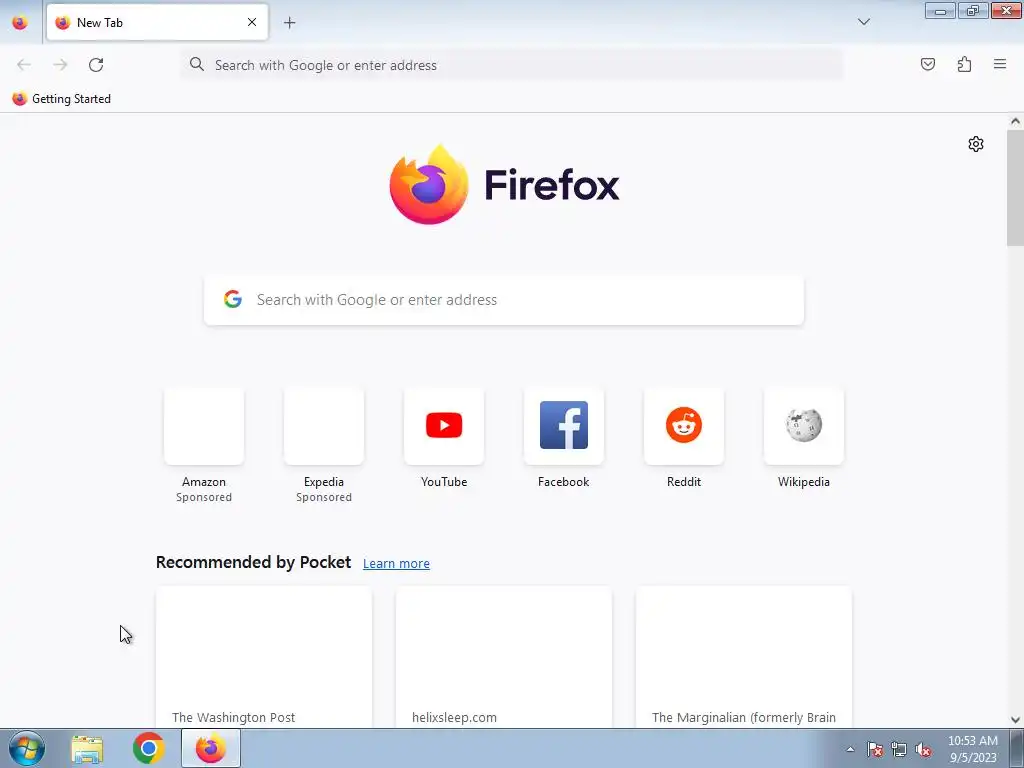Open the network status tray icon
The width and height of the screenshot is (1024, 768).
[x=899, y=749]
